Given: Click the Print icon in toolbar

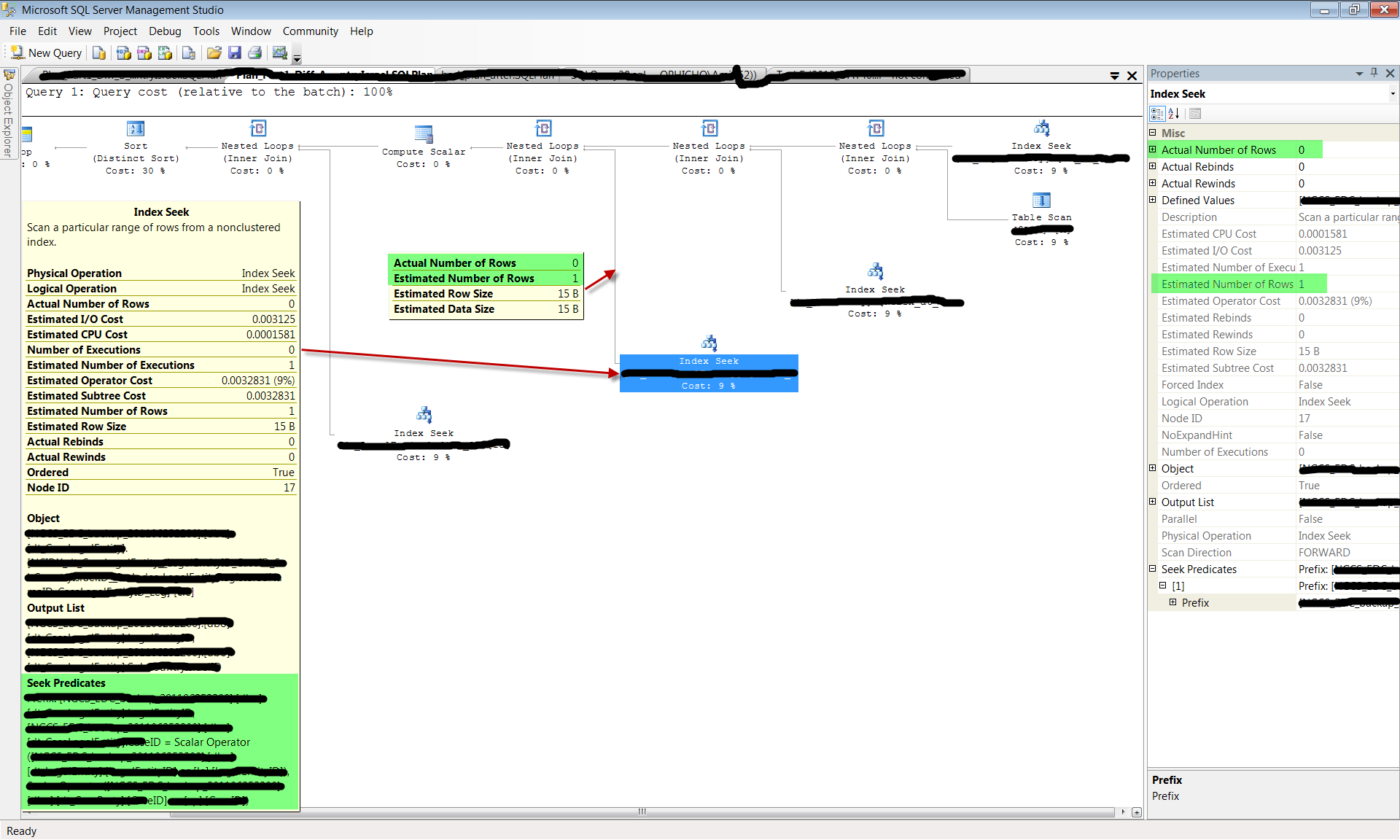Looking at the screenshot, I should click(255, 53).
